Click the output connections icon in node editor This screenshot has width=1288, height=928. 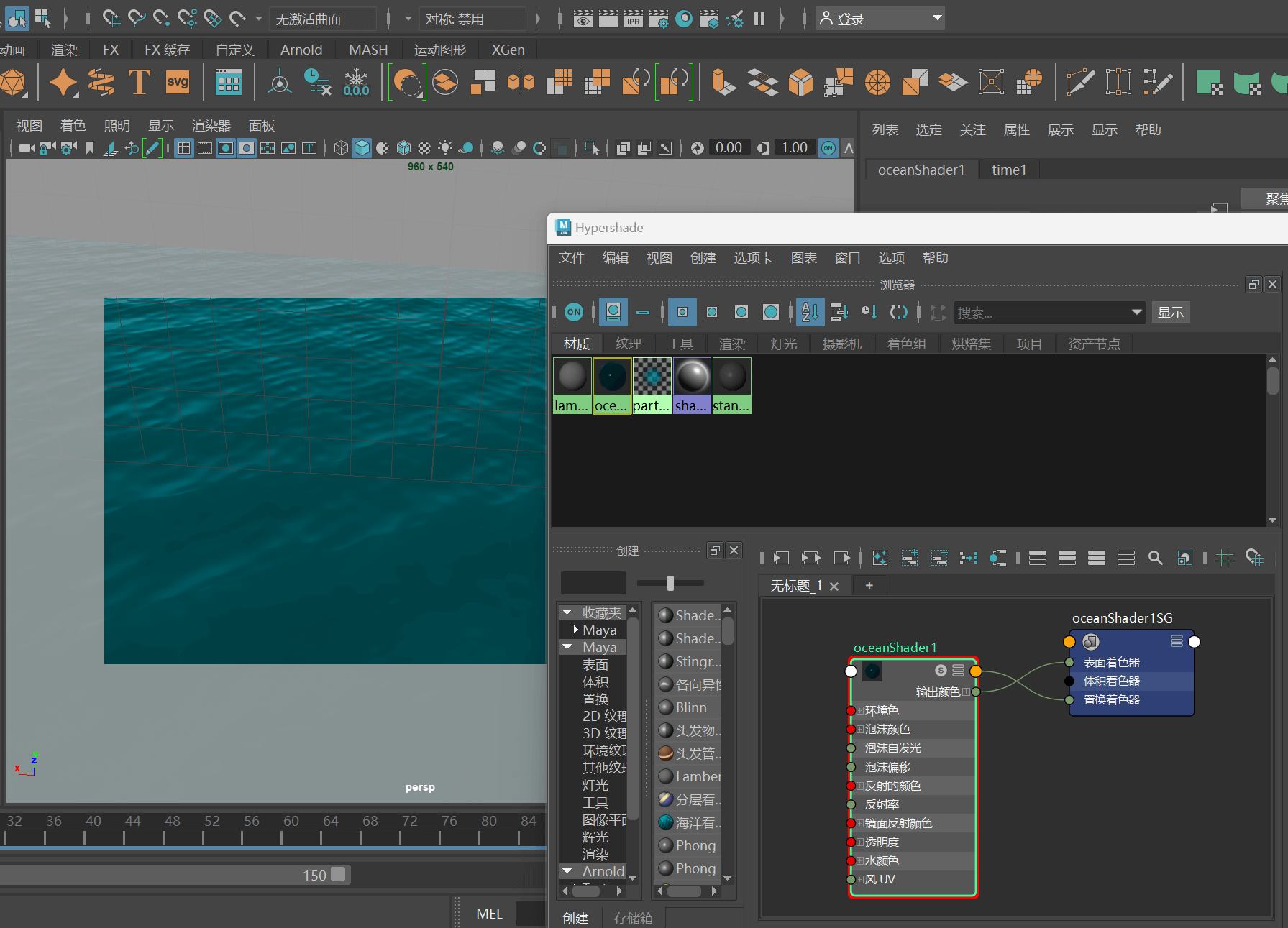[x=841, y=558]
